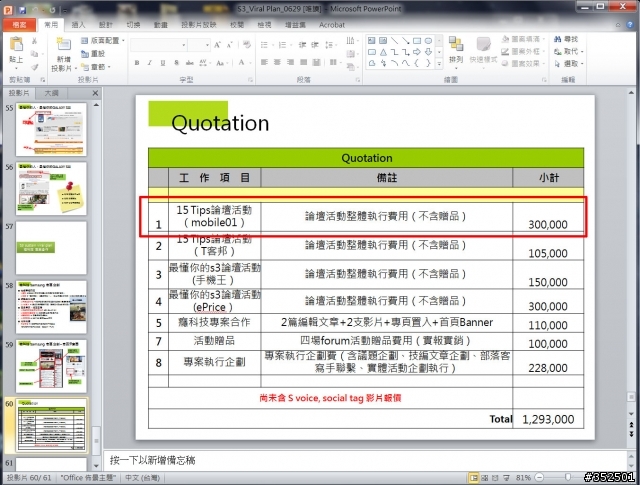Close the slides thumbnail pane

[95, 93]
